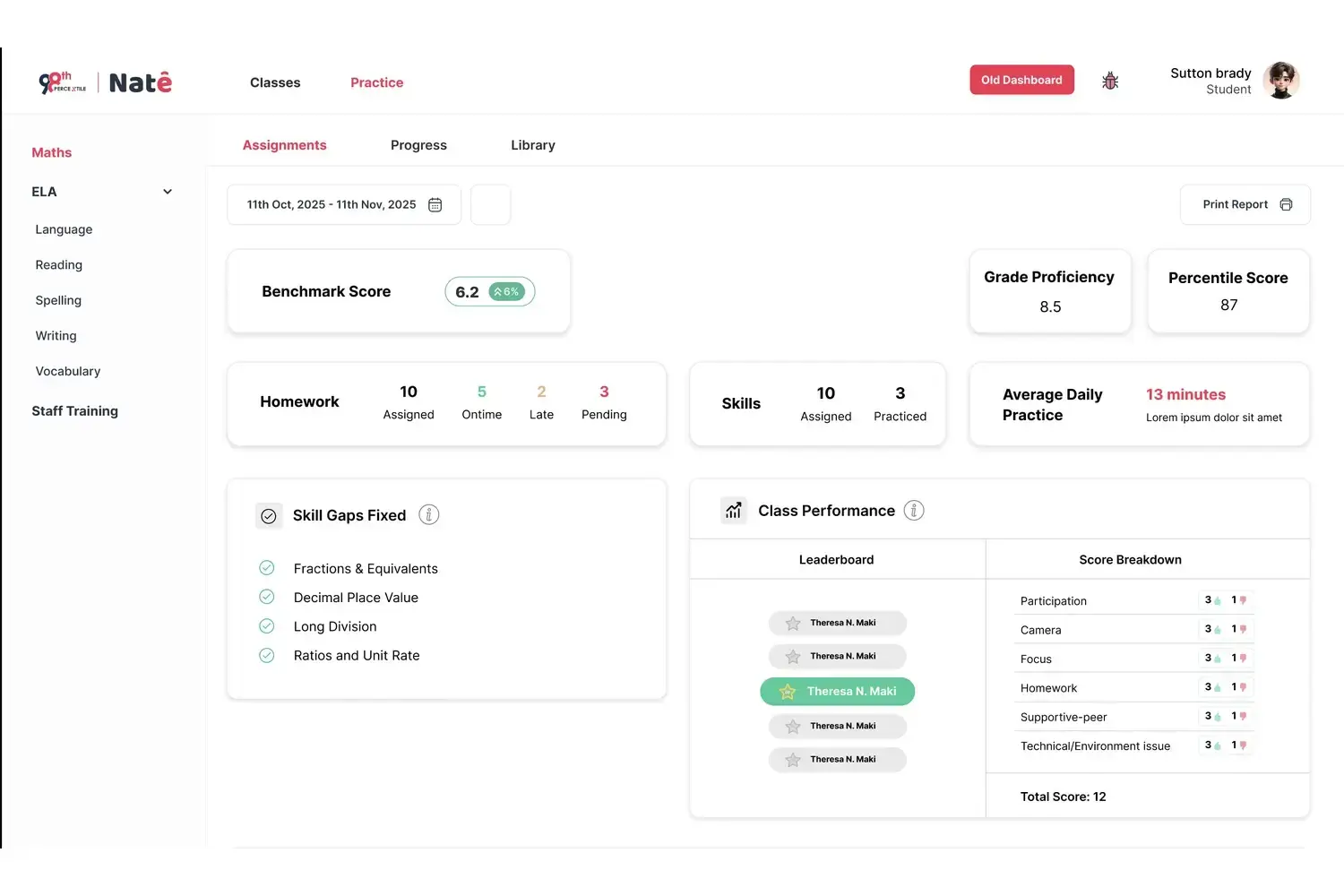This screenshot has height=896, width=1344.
Task: Open Language under ELA
Action: click(64, 229)
